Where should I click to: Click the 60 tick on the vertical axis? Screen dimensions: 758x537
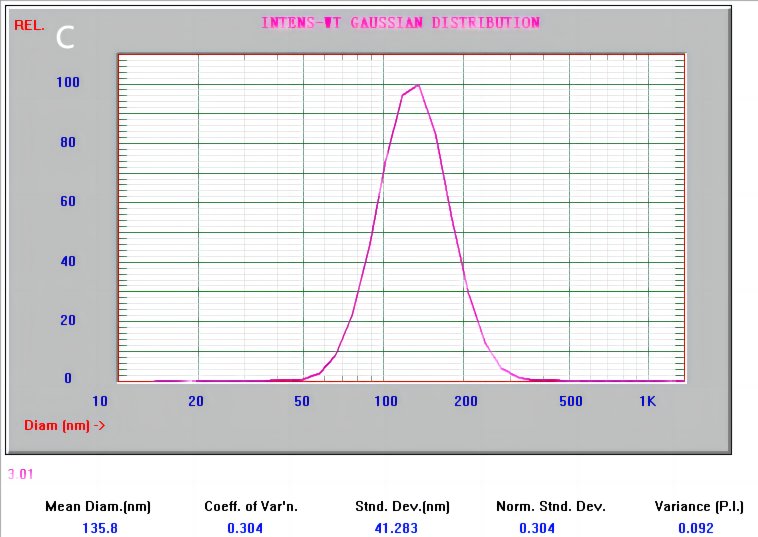(68, 201)
